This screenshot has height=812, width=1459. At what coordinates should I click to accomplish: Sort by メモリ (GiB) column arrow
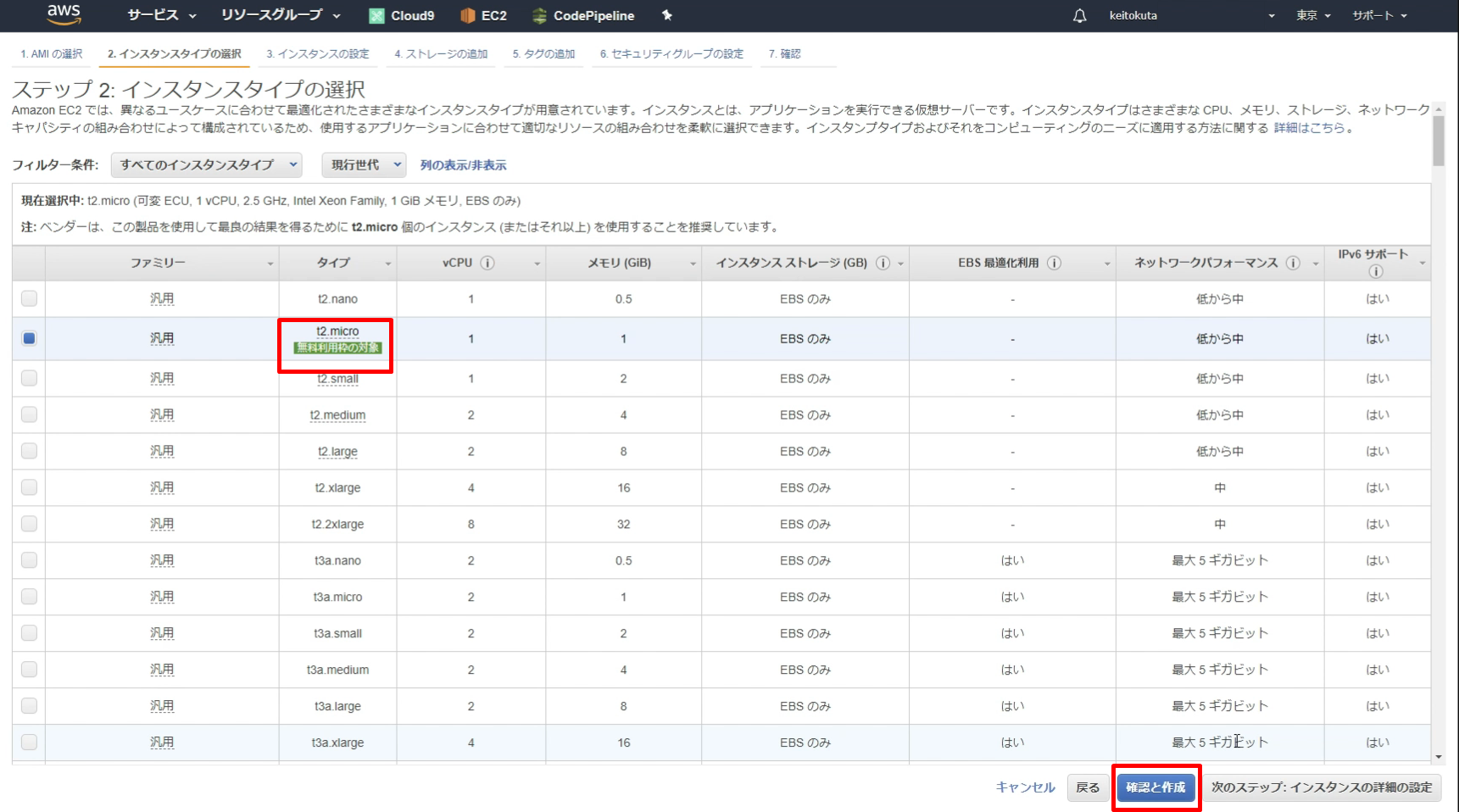(693, 264)
